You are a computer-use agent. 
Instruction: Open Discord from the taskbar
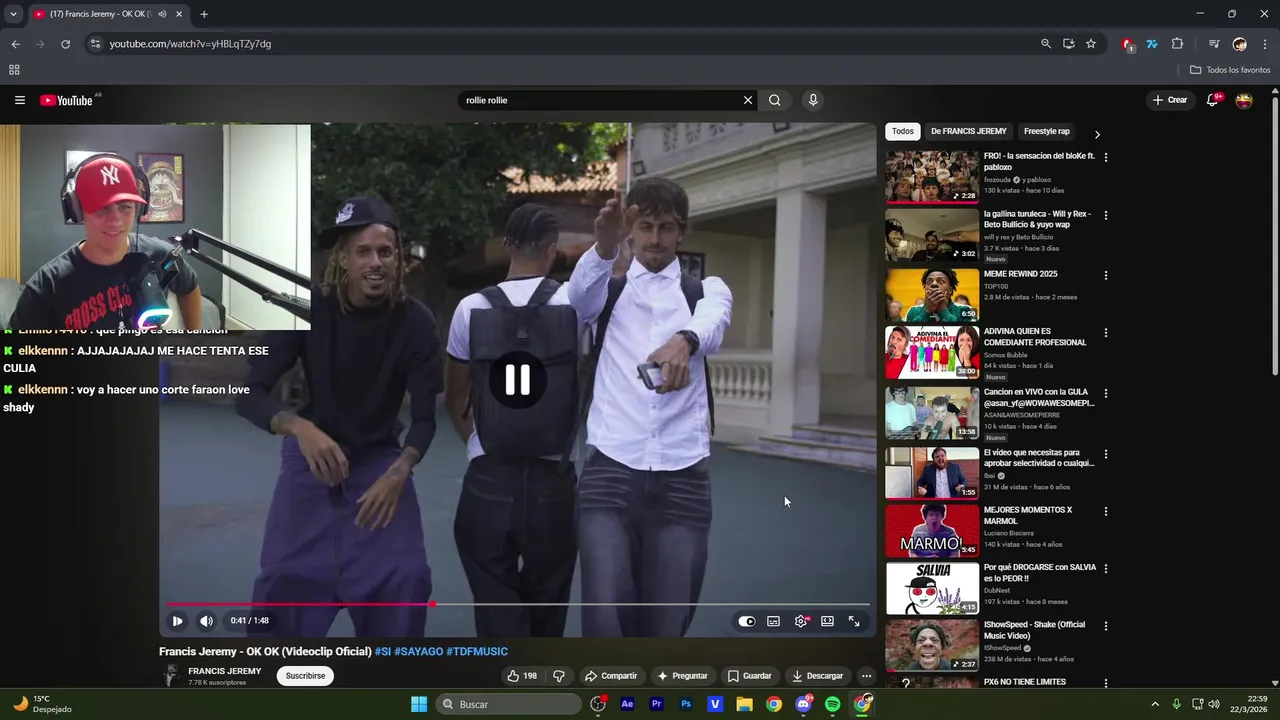(803, 704)
